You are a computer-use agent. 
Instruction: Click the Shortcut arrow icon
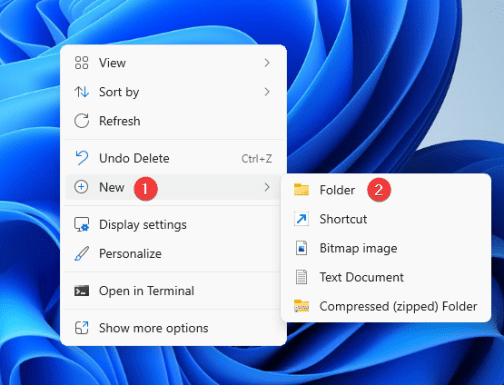tap(301, 219)
